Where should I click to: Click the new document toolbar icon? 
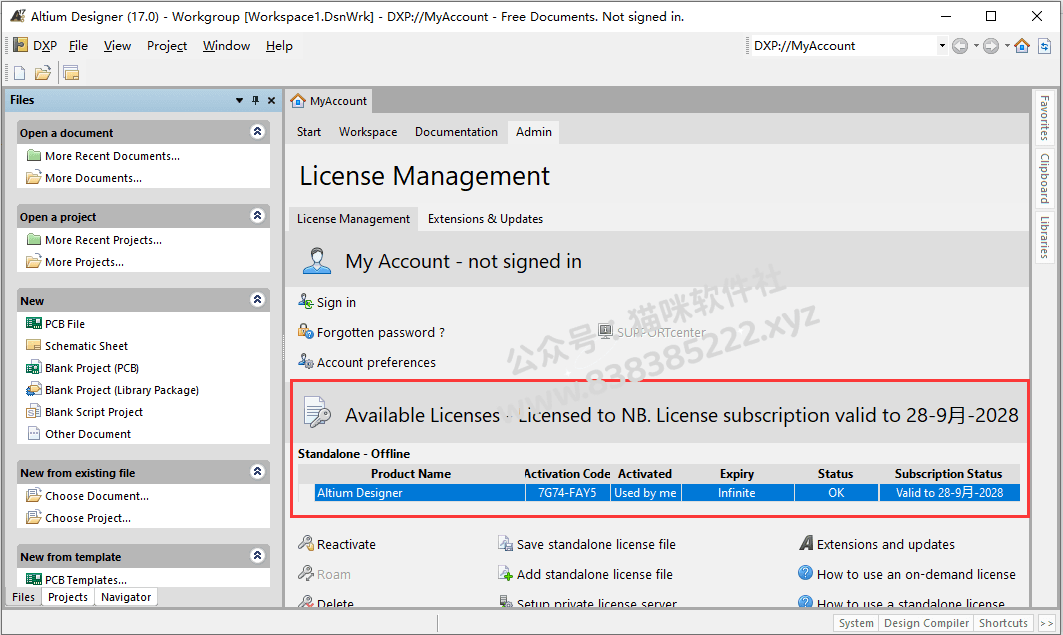tap(20, 73)
